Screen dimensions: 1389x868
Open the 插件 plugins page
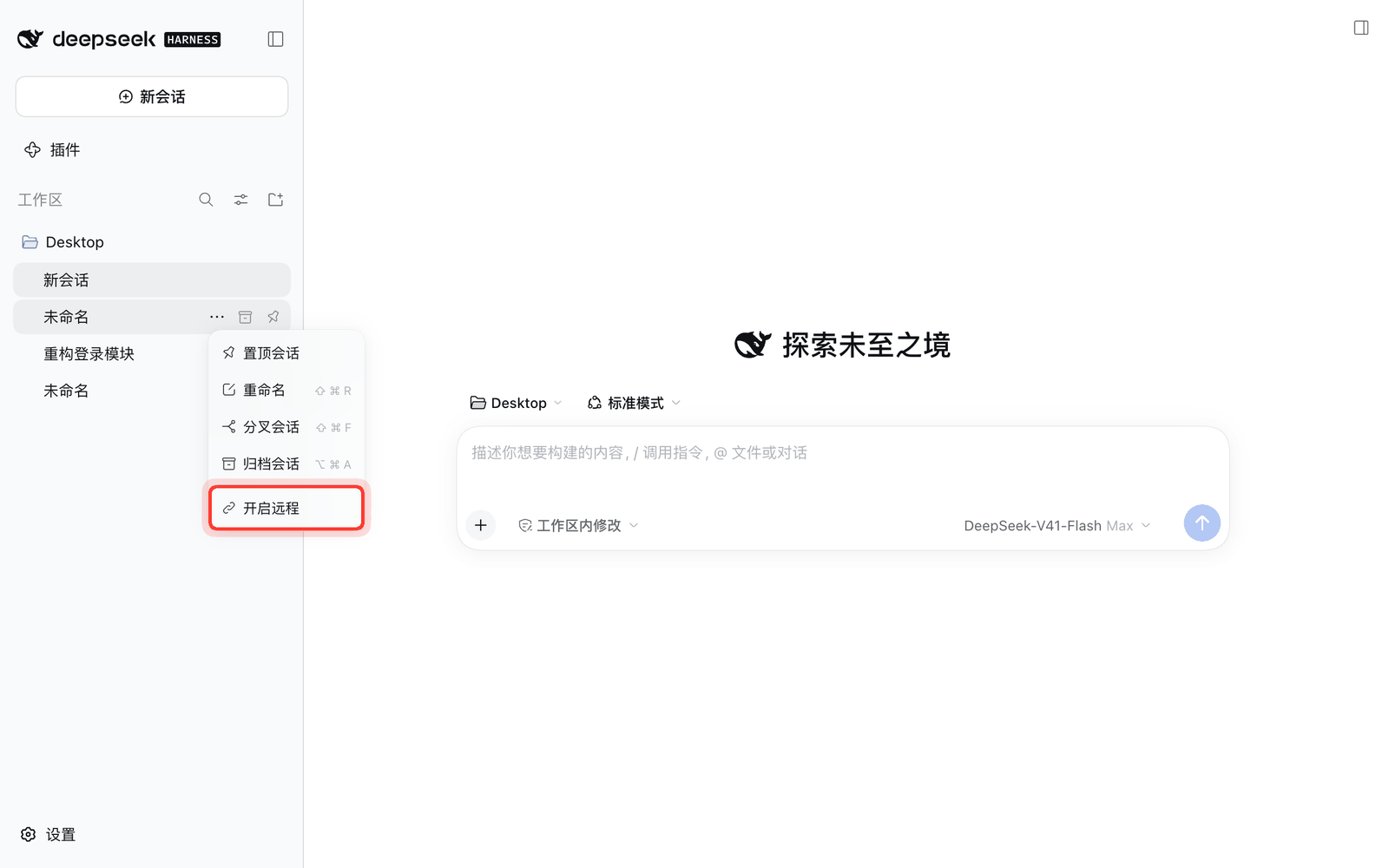pos(52,150)
